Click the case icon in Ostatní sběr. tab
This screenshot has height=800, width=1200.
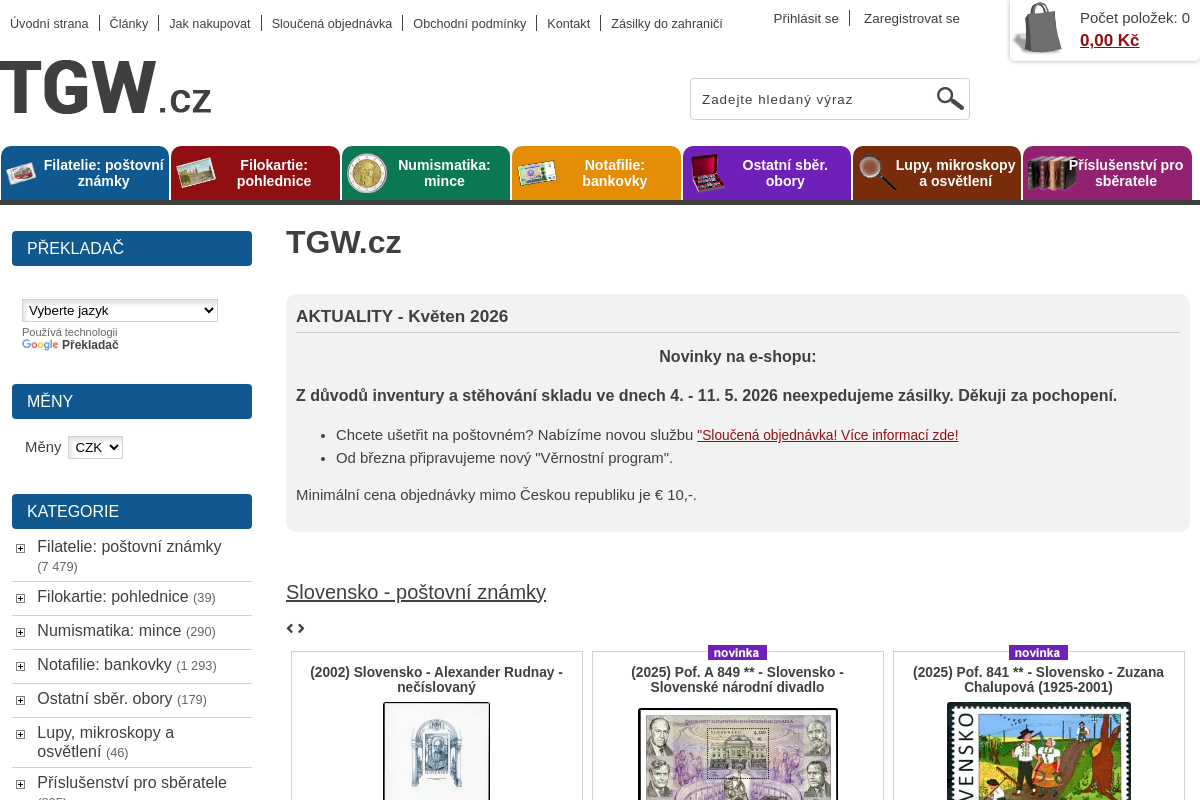[708, 173]
